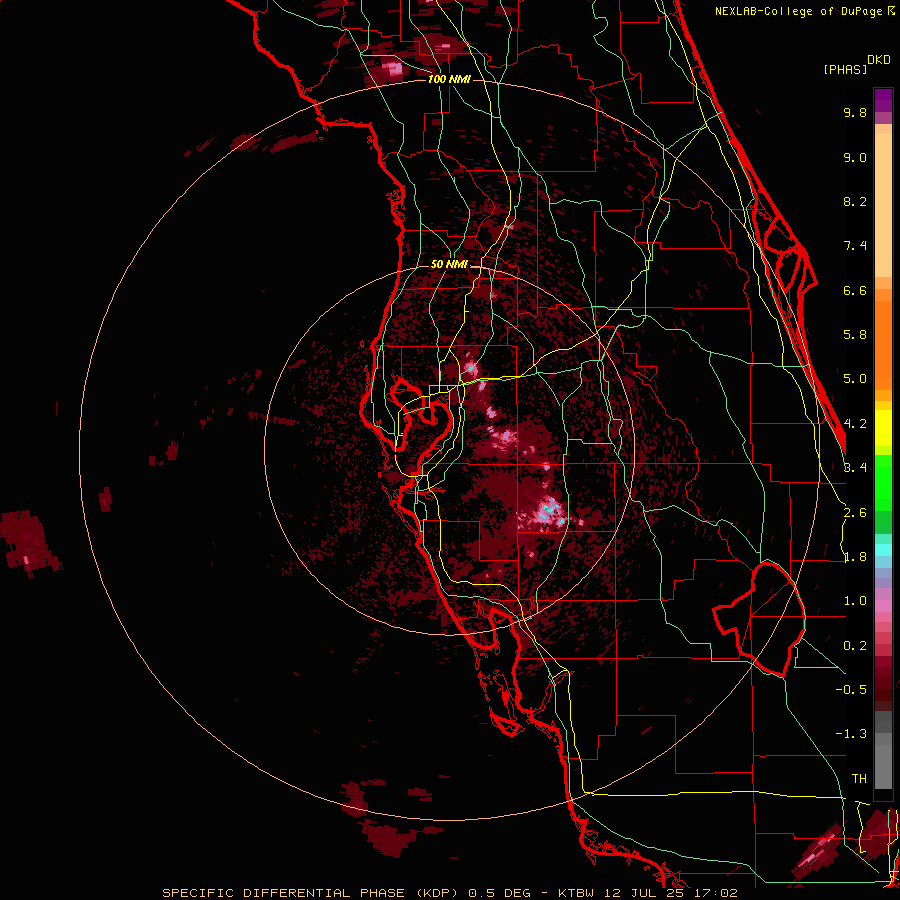This screenshot has width=900, height=900.
Task: Click the 5.8 scale value
Action: point(855,335)
